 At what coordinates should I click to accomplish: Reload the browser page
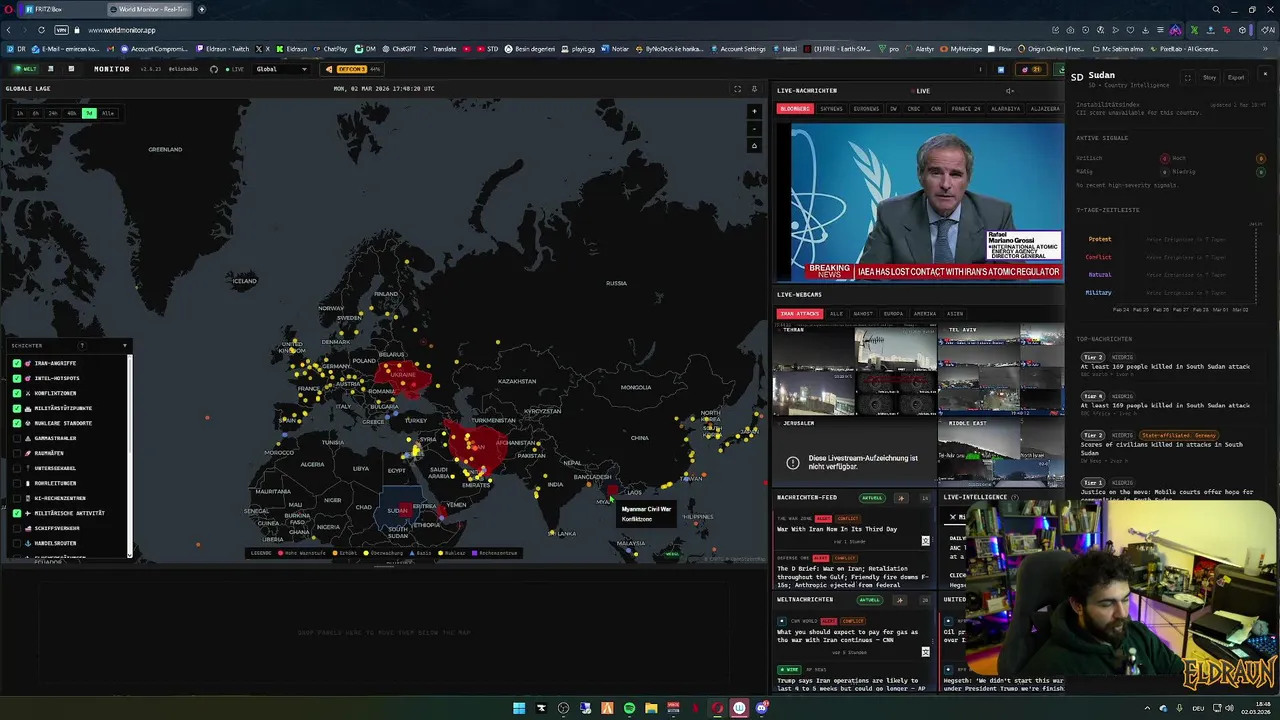(x=41, y=30)
